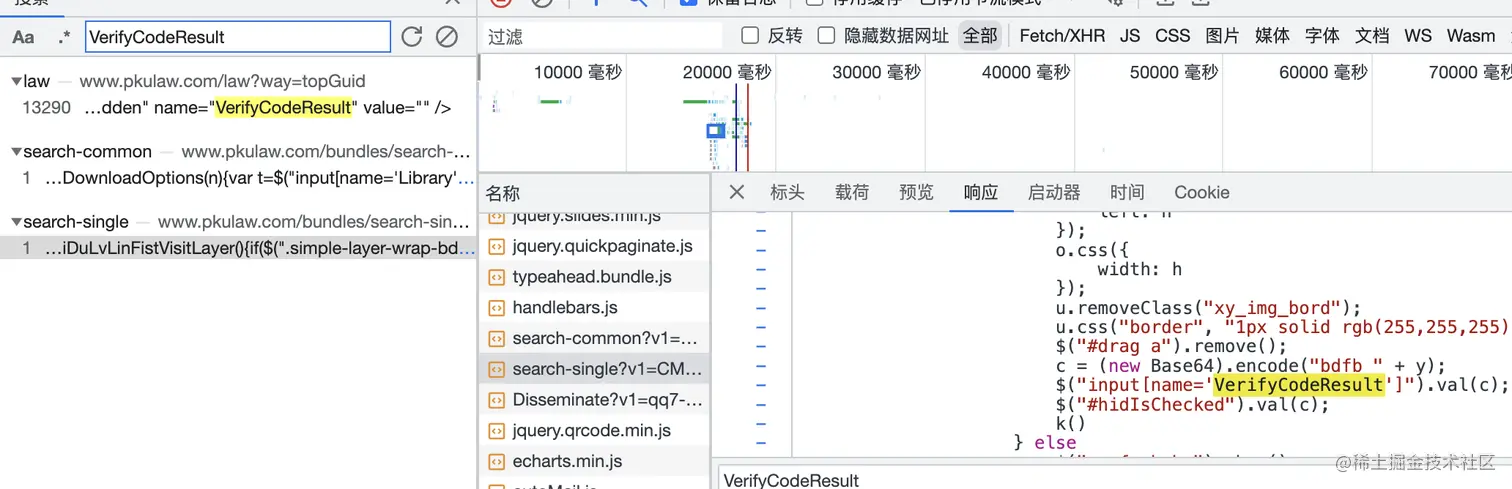Refresh the search results with the reload icon
This screenshot has width=1512, height=489.
tap(411, 37)
